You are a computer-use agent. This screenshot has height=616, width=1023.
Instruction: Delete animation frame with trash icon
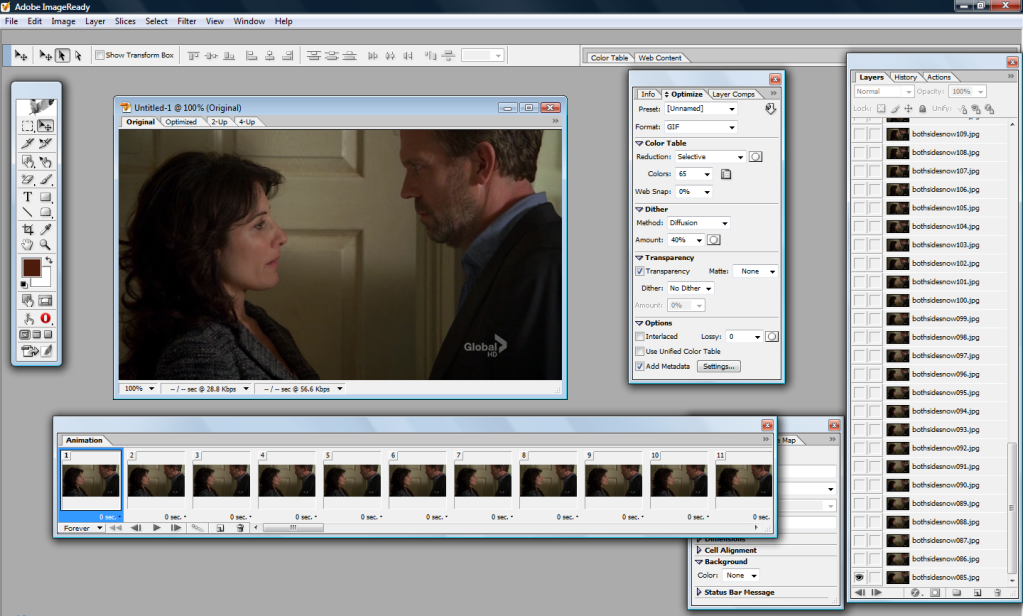240,528
